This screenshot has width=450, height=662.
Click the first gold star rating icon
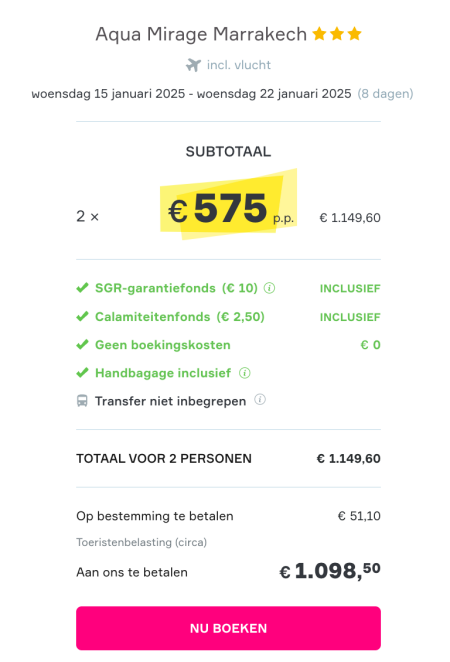tap(320, 33)
